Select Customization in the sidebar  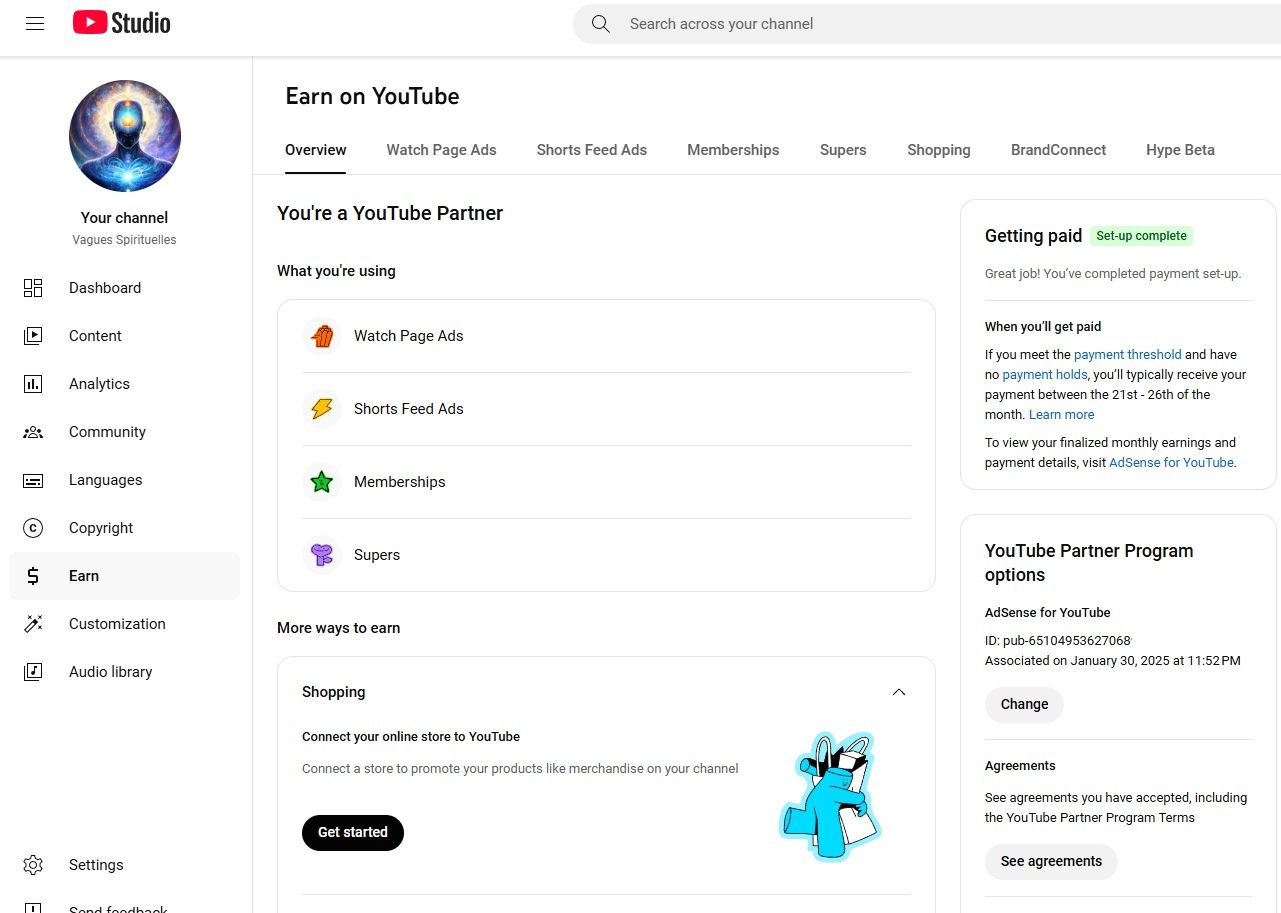(125, 624)
